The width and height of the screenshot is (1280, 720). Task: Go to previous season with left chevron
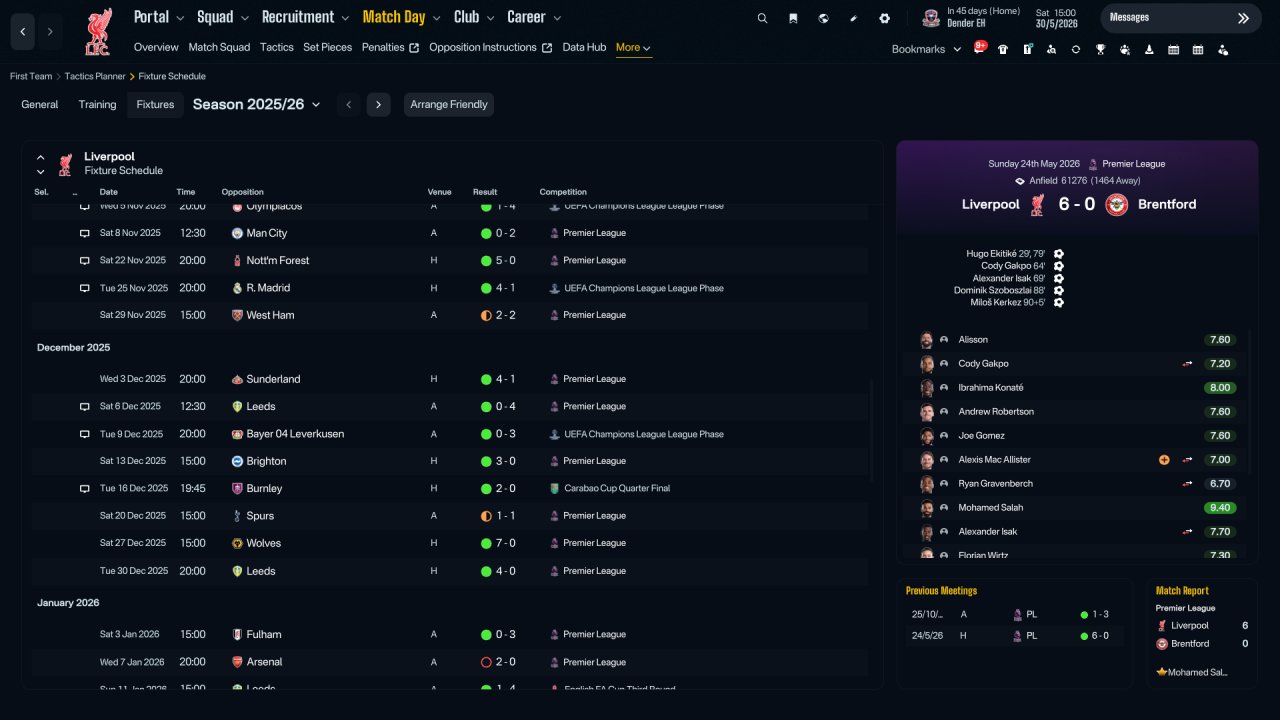(348, 105)
